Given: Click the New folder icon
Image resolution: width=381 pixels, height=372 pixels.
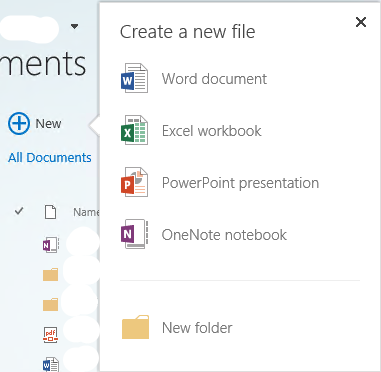Looking at the screenshot, I should click(135, 327).
